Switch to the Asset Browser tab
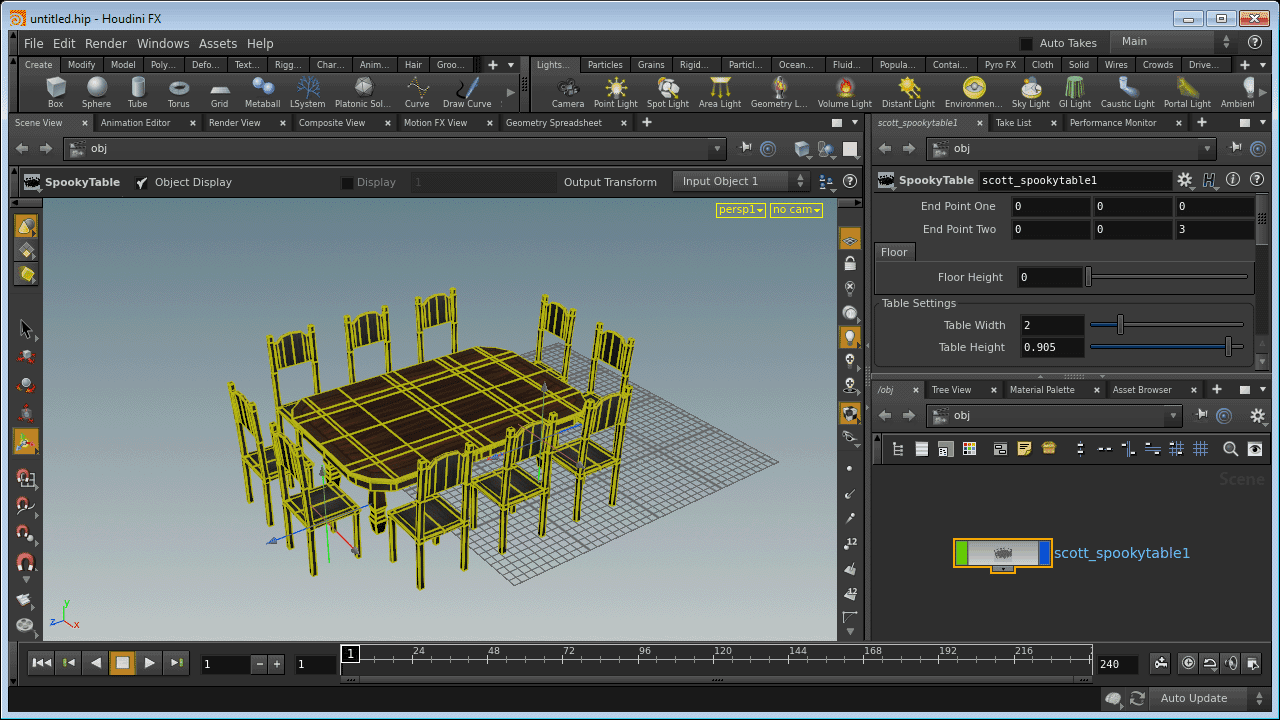The height and width of the screenshot is (720, 1280). (1142, 390)
